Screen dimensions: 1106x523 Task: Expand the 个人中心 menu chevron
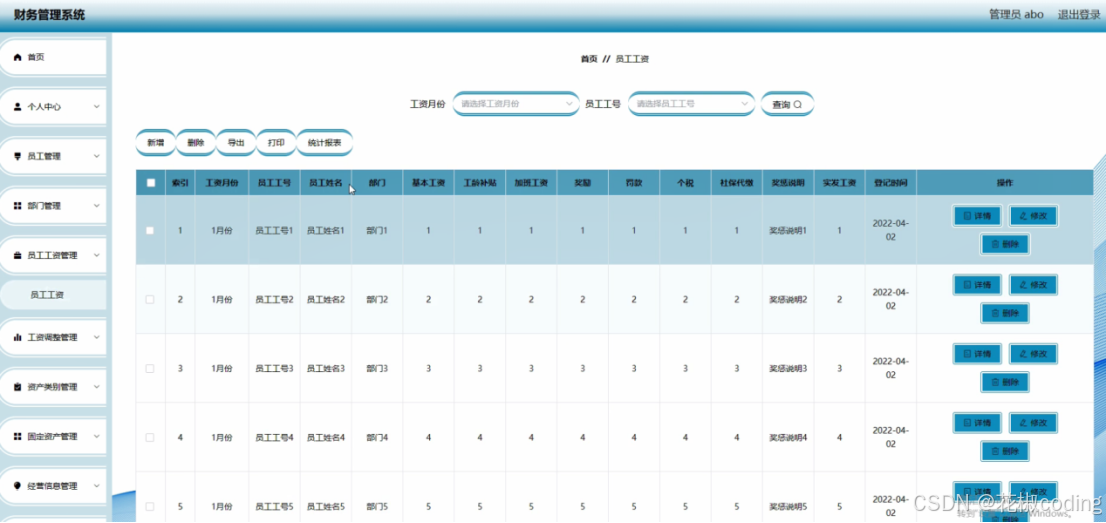(x=97, y=107)
